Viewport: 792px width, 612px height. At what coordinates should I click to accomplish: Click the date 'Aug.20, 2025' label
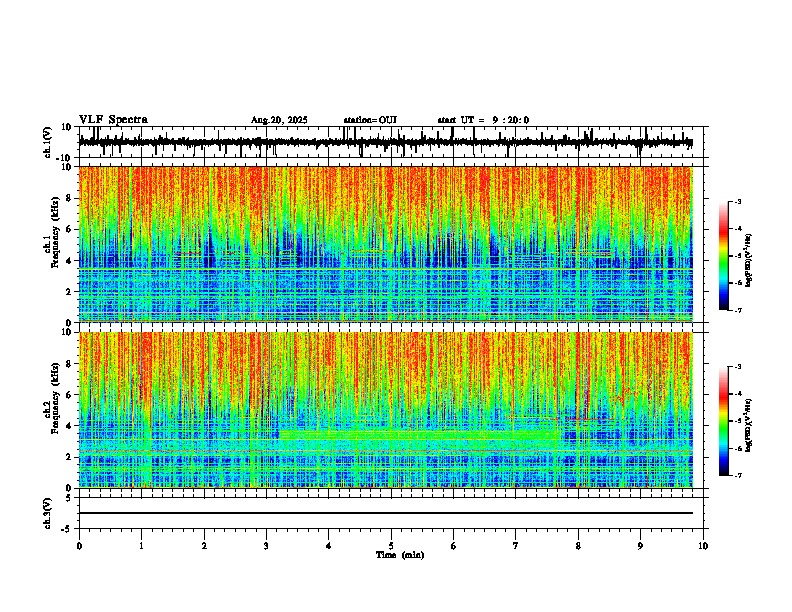tap(279, 120)
